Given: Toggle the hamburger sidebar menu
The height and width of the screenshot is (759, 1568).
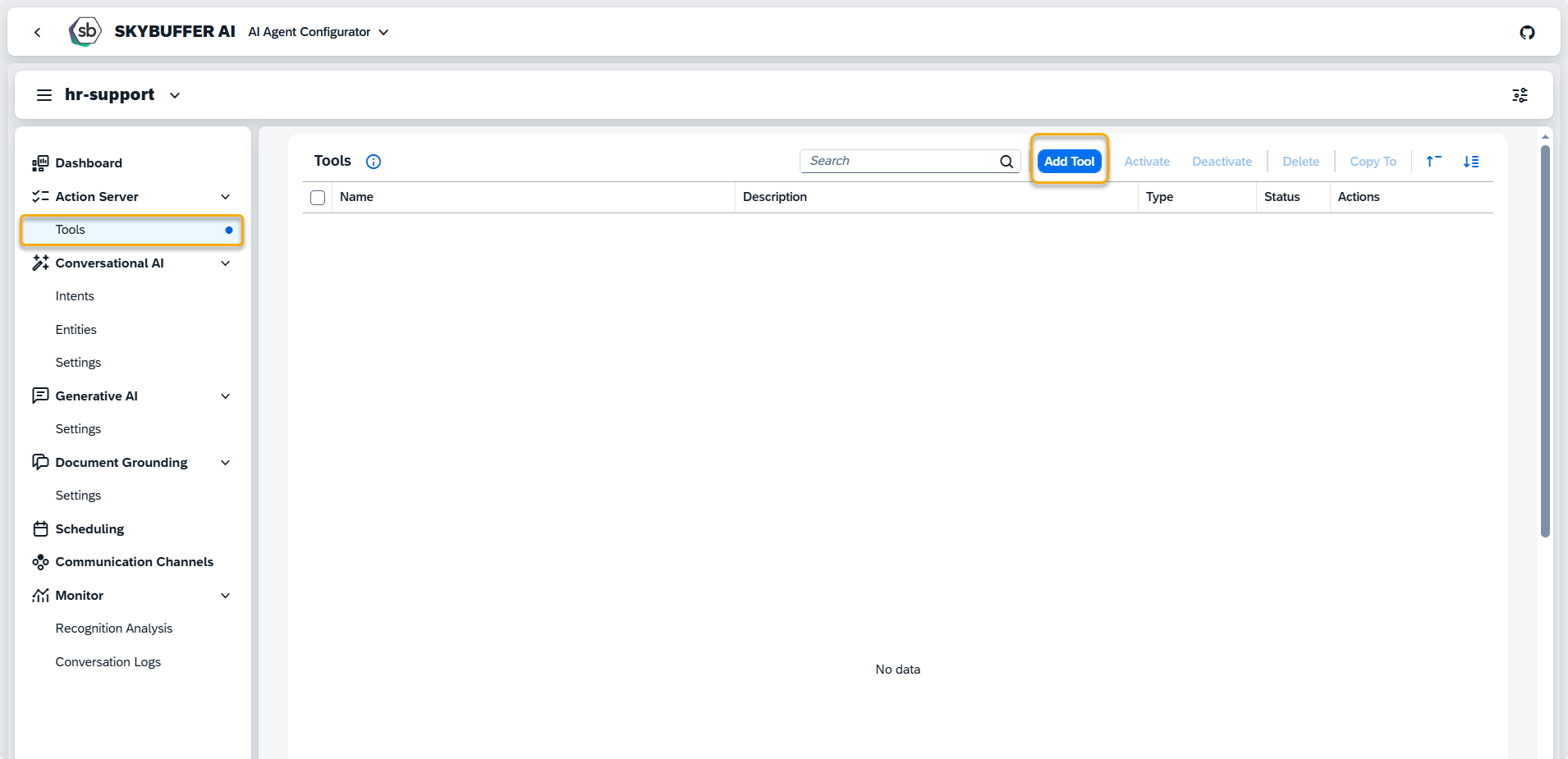Looking at the screenshot, I should click(44, 95).
